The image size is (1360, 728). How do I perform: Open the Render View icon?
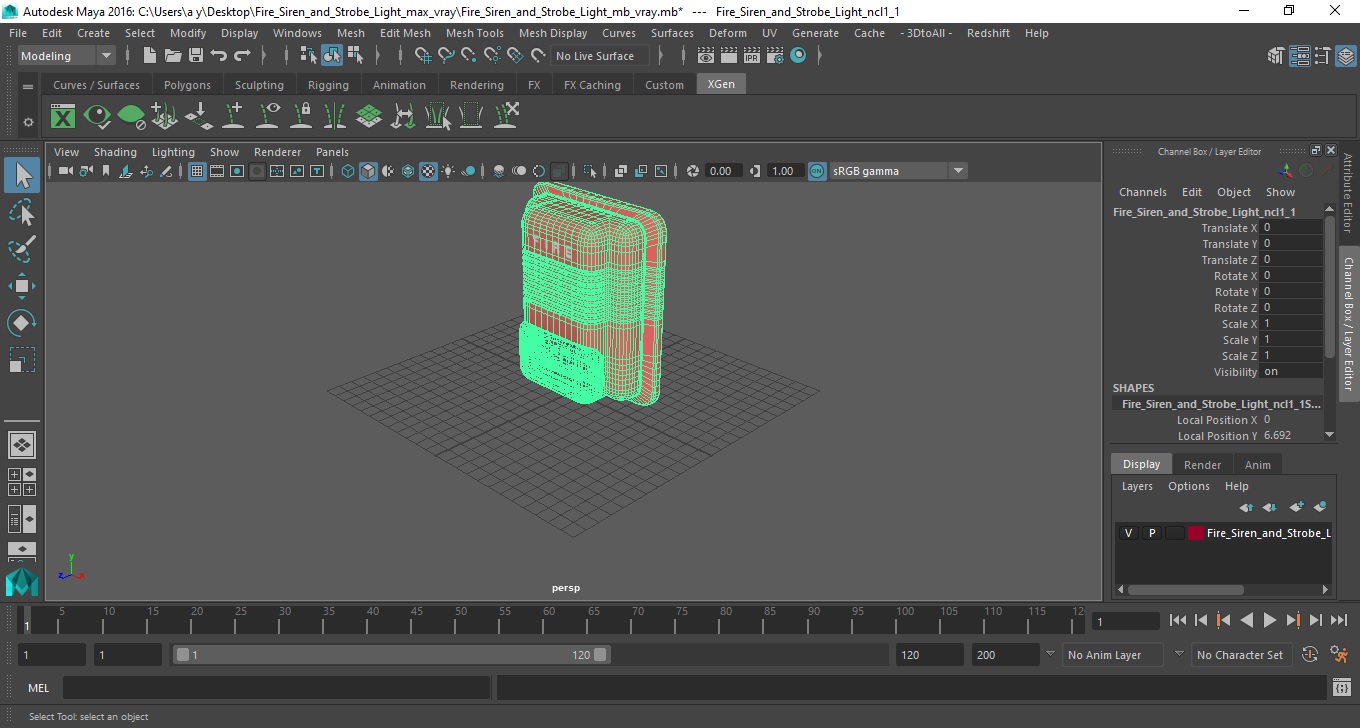pos(706,56)
